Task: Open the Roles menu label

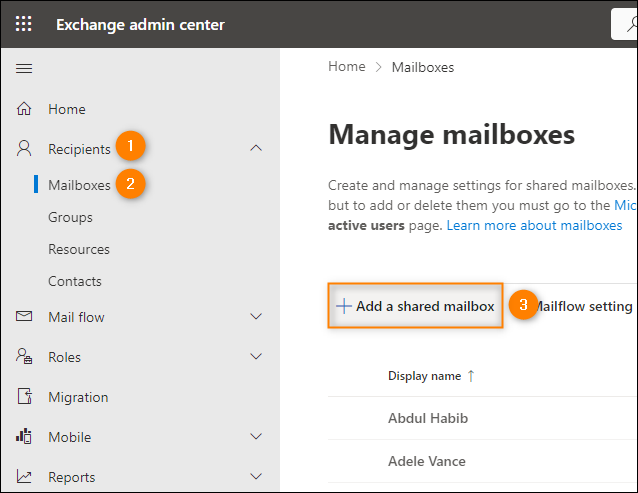Action: tap(64, 357)
